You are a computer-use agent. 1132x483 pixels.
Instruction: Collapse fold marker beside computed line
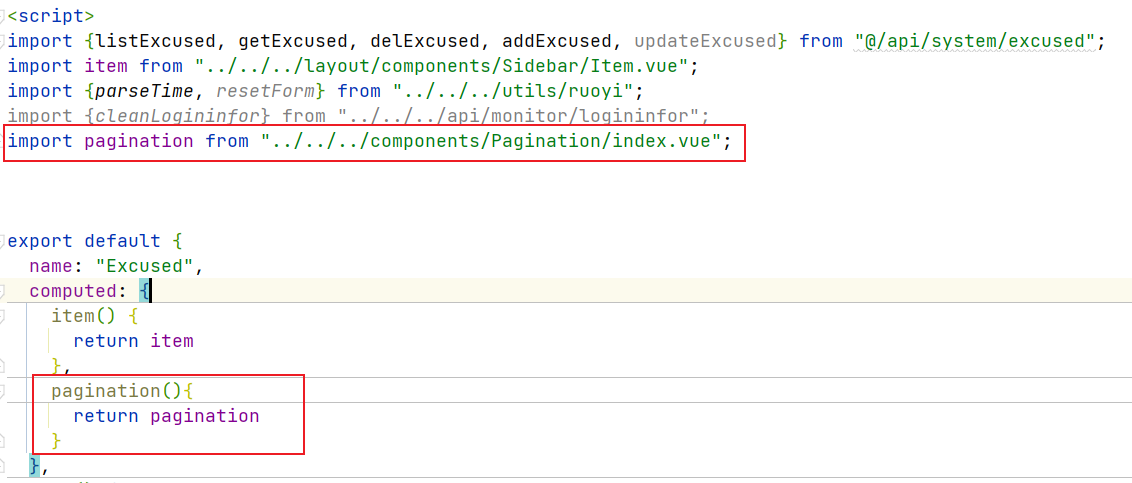3,292
